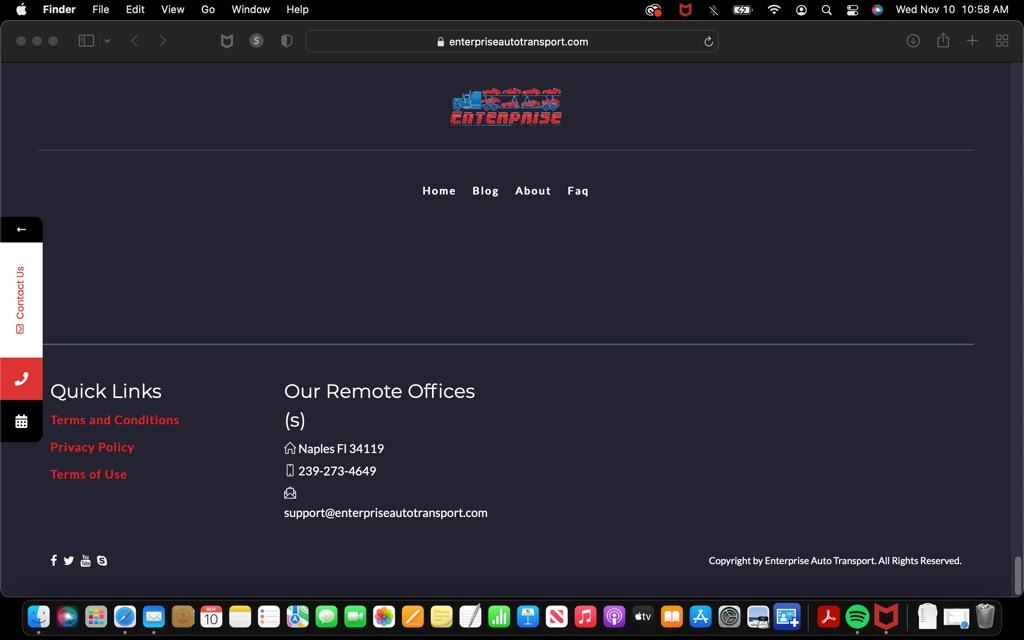Open Terms and Conditions link

pos(115,420)
